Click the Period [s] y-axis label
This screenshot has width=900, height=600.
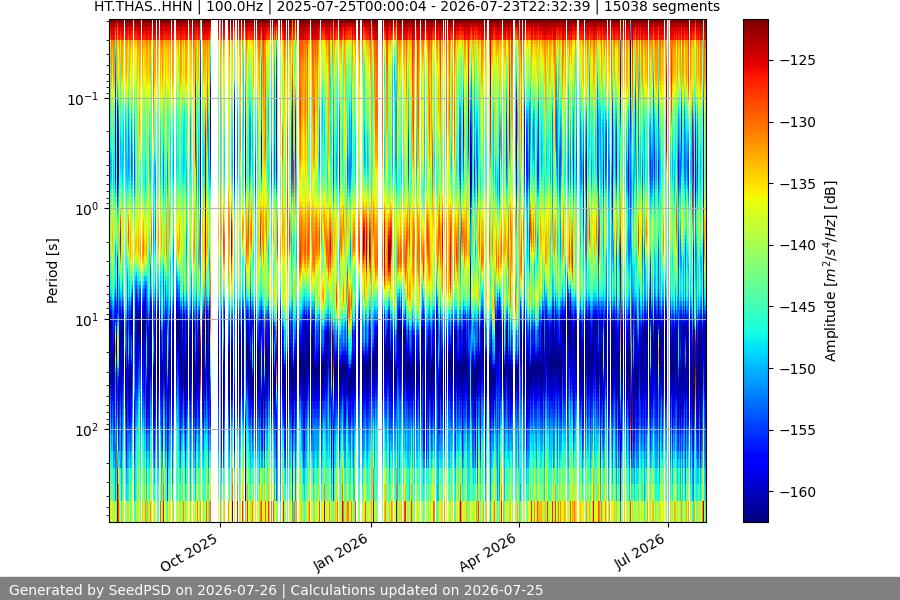coord(52,271)
